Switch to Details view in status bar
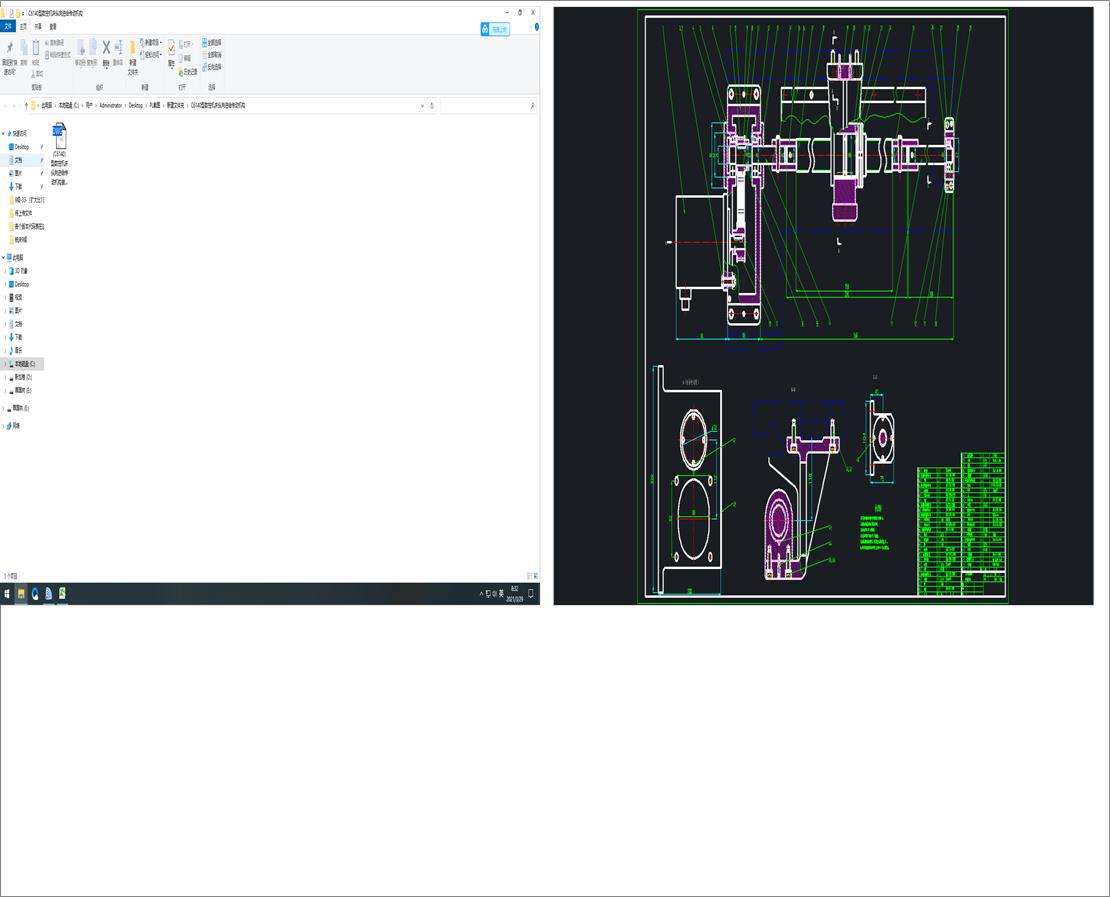This screenshot has width=1110, height=897. 529,576
